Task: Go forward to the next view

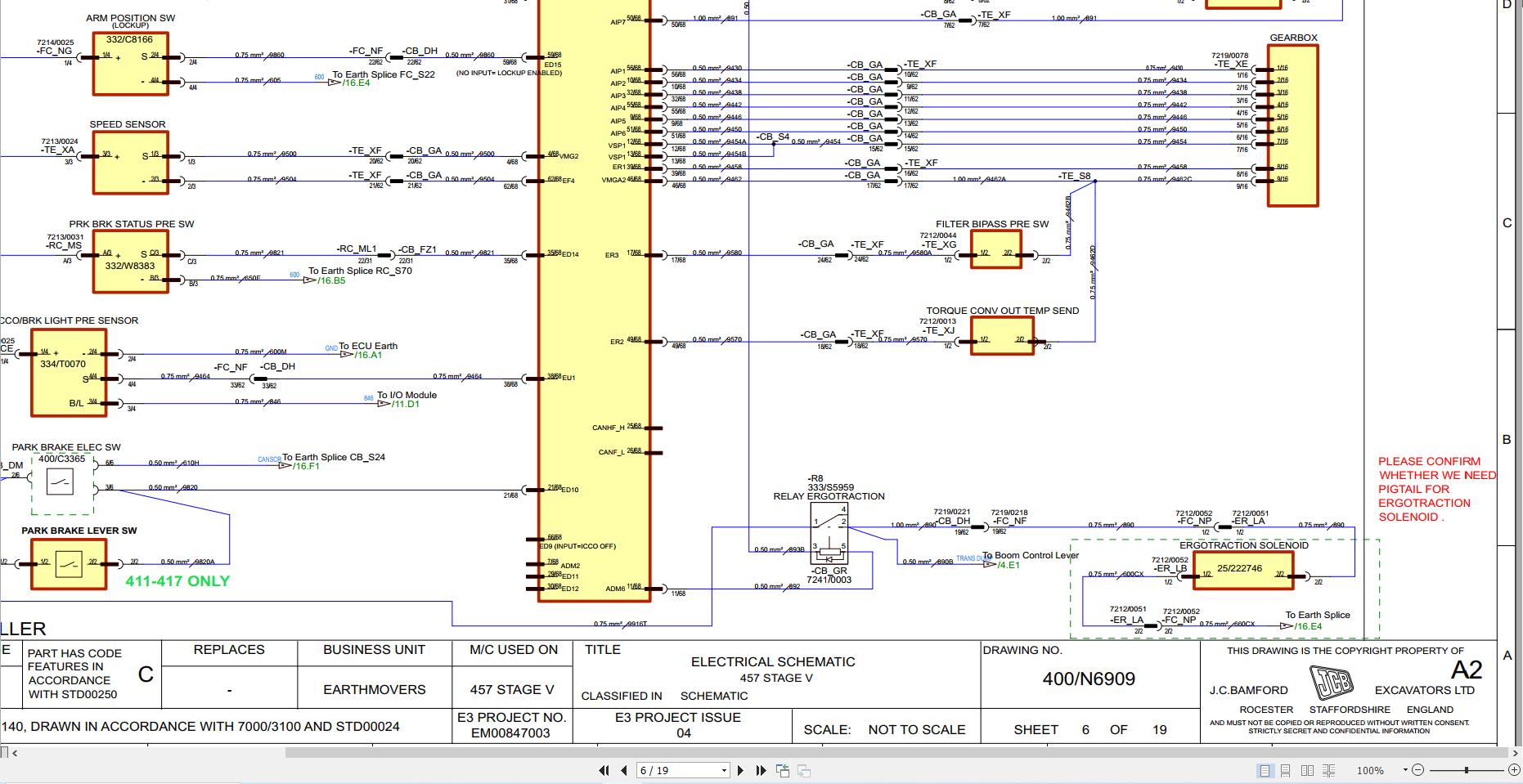Action: pos(802,770)
